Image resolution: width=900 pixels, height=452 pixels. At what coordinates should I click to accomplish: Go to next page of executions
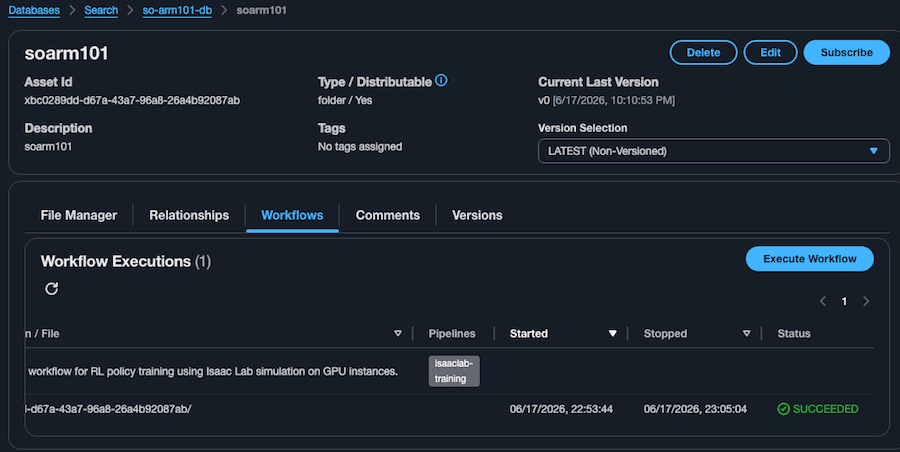click(866, 301)
